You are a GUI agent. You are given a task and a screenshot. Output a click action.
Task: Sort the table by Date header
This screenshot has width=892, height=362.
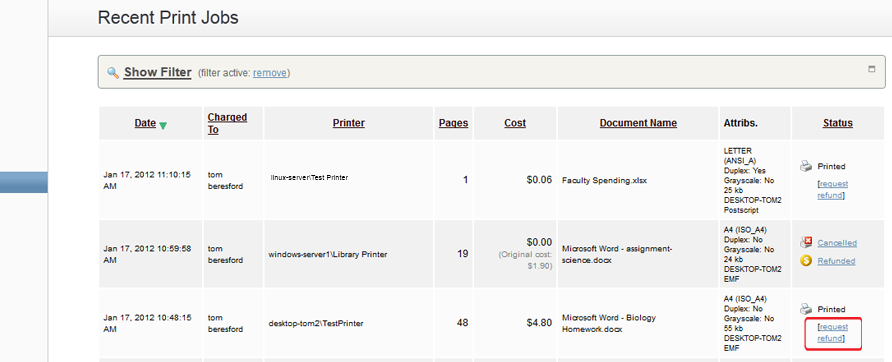[x=145, y=123]
